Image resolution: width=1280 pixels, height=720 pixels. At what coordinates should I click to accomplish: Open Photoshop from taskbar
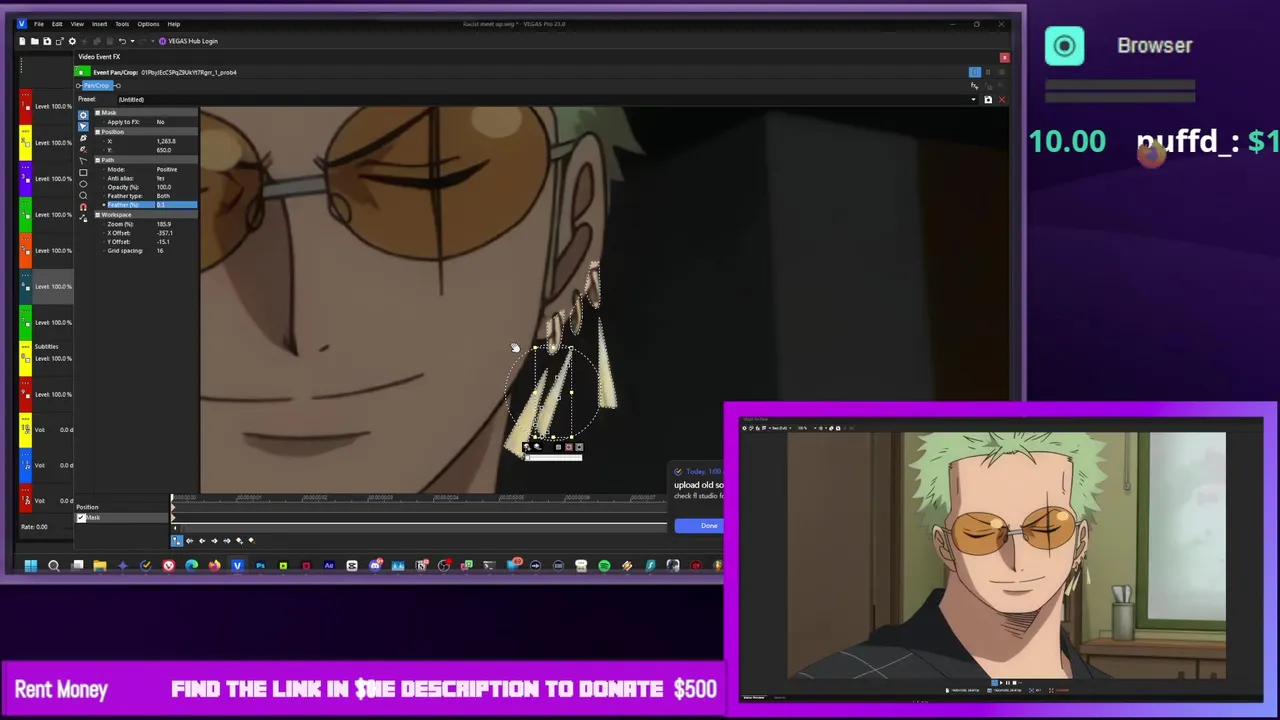tap(260, 565)
